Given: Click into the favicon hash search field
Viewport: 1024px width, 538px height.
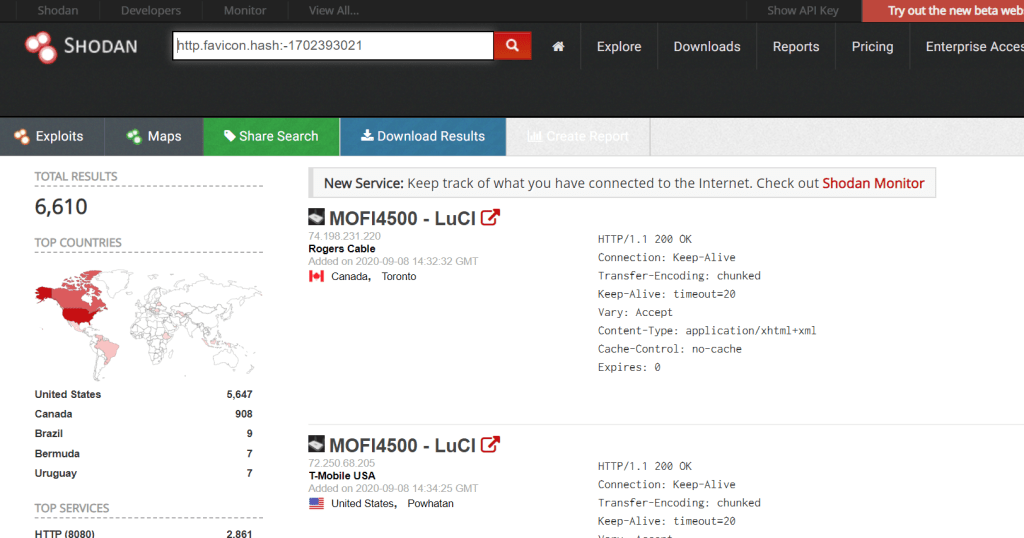Looking at the screenshot, I should [x=332, y=46].
